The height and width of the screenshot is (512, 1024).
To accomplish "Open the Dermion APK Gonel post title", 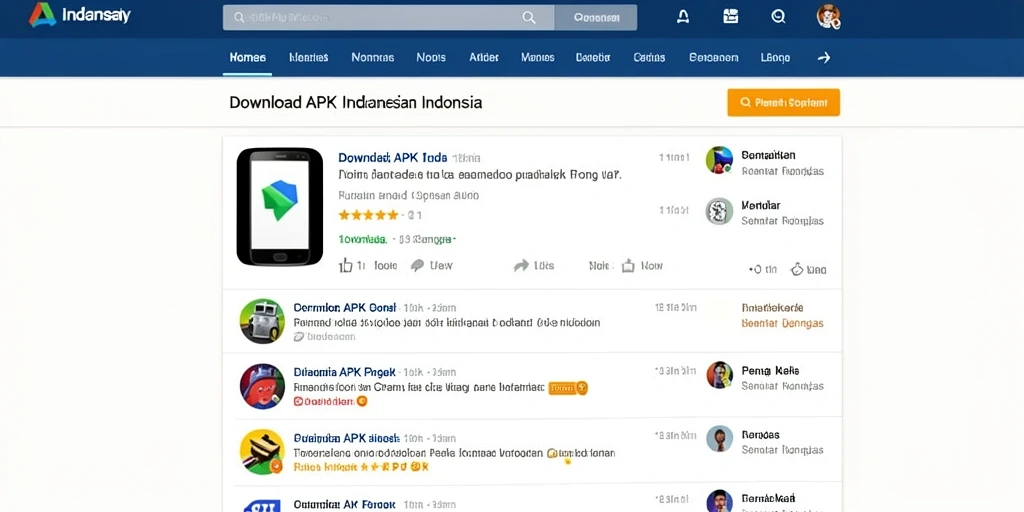I will [x=345, y=308].
